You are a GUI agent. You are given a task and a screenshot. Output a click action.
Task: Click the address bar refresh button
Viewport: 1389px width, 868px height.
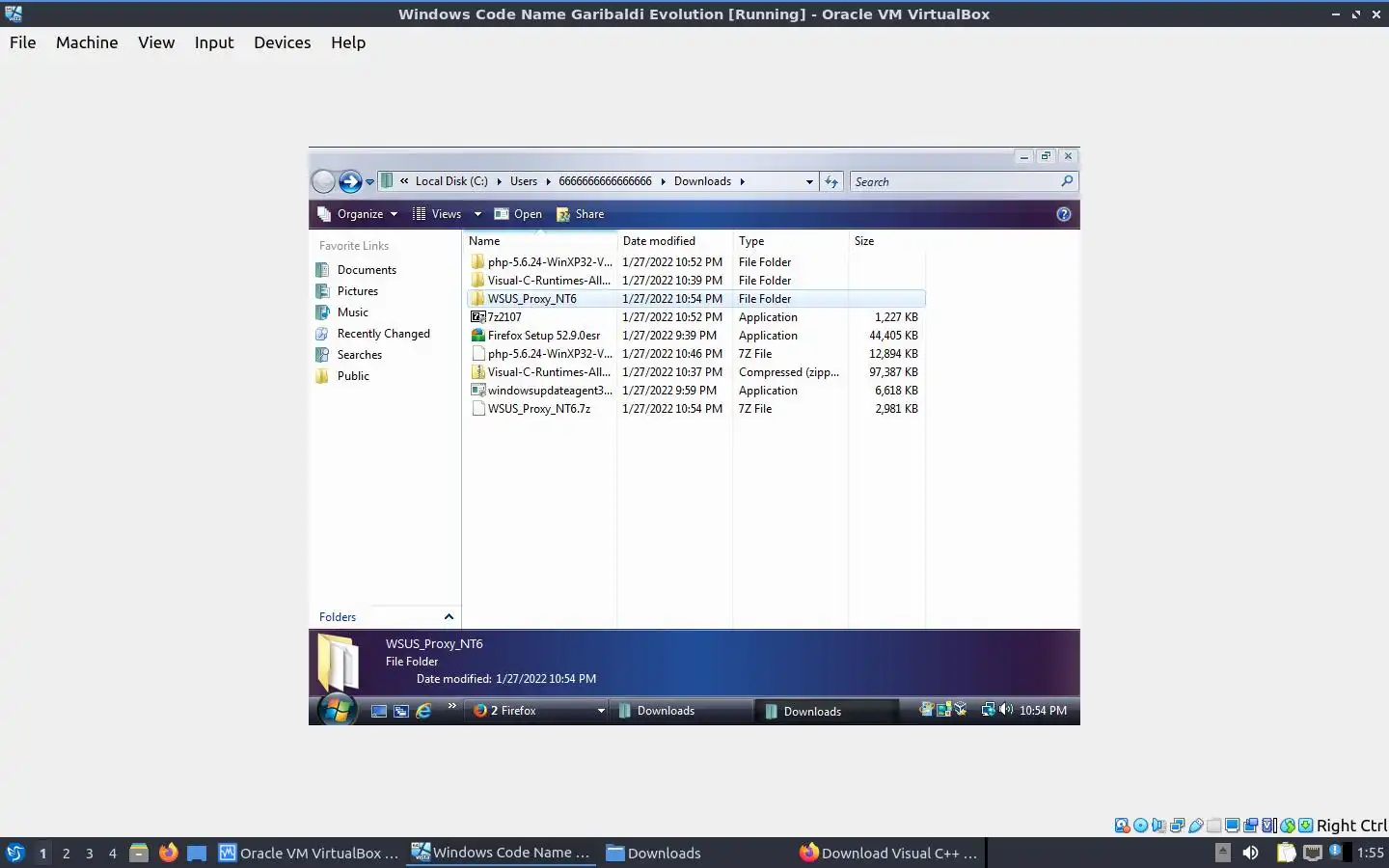pos(831,181)
